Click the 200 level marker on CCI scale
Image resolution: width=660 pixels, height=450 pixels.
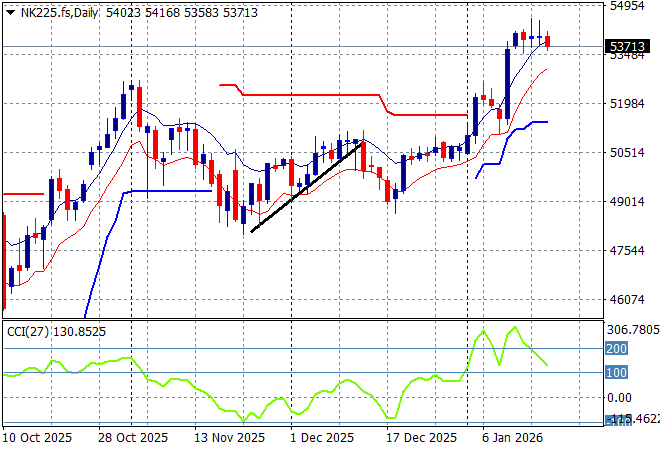(616, 348)
